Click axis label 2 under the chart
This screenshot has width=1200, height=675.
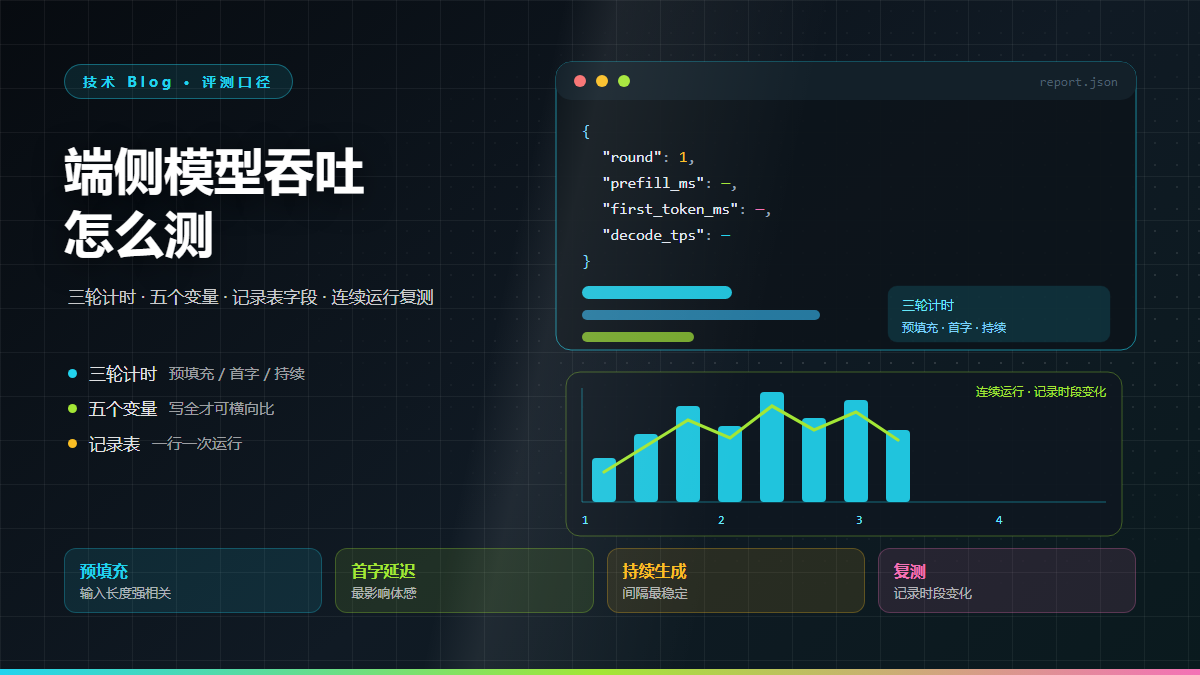pyautogui.click(x=721, y=520)
